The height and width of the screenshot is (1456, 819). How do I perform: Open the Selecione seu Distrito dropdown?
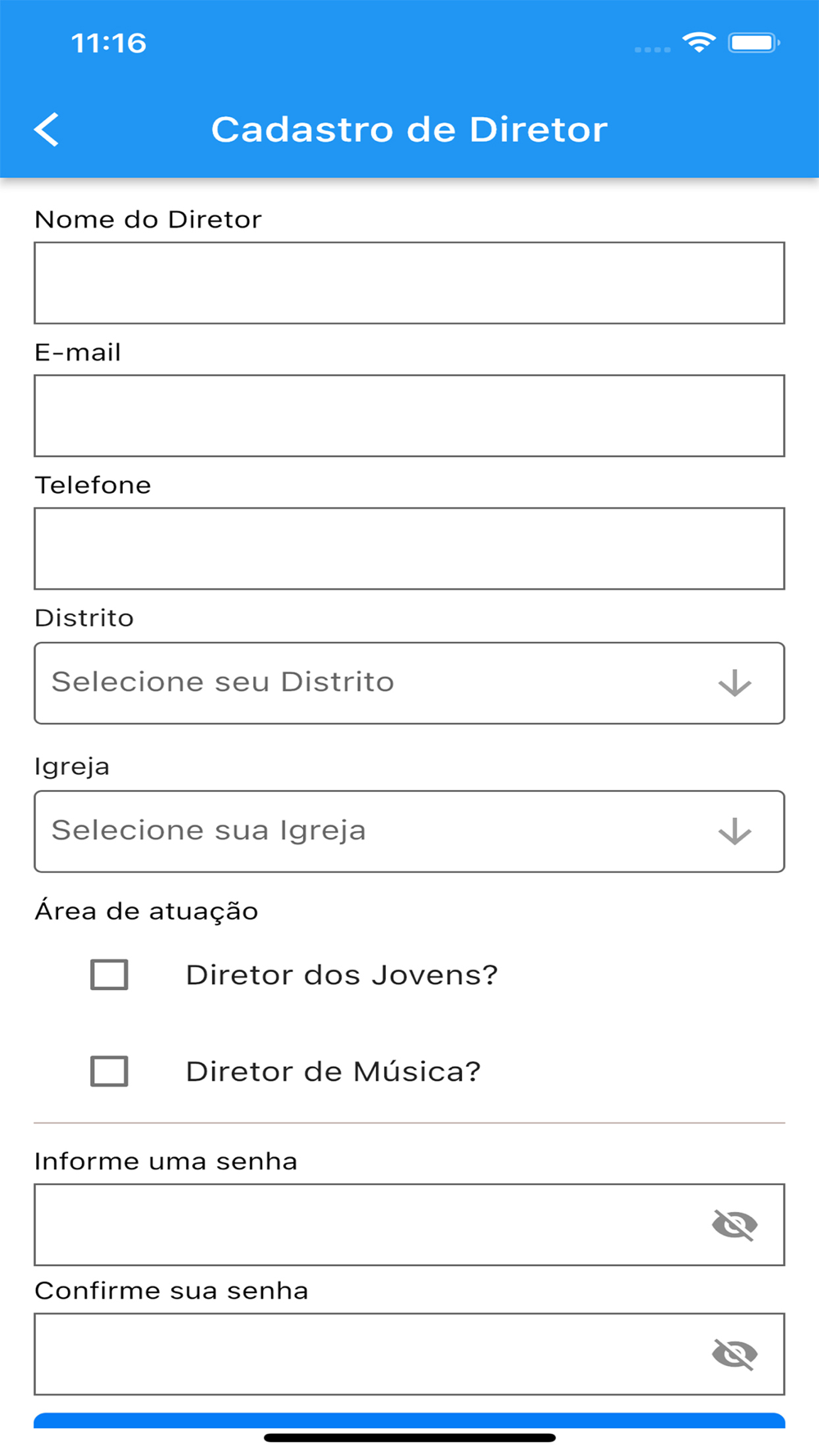point(369,683)
